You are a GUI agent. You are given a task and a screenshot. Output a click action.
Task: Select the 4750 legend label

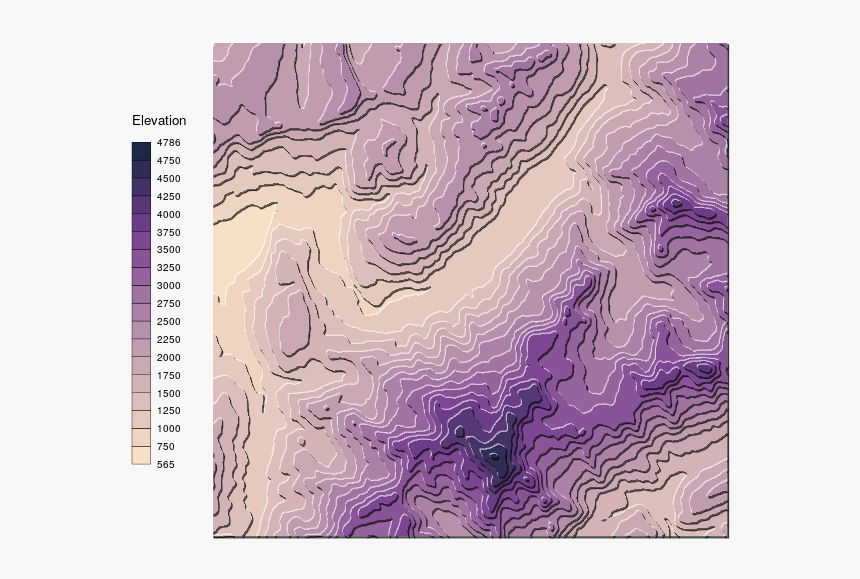(168, 161)
